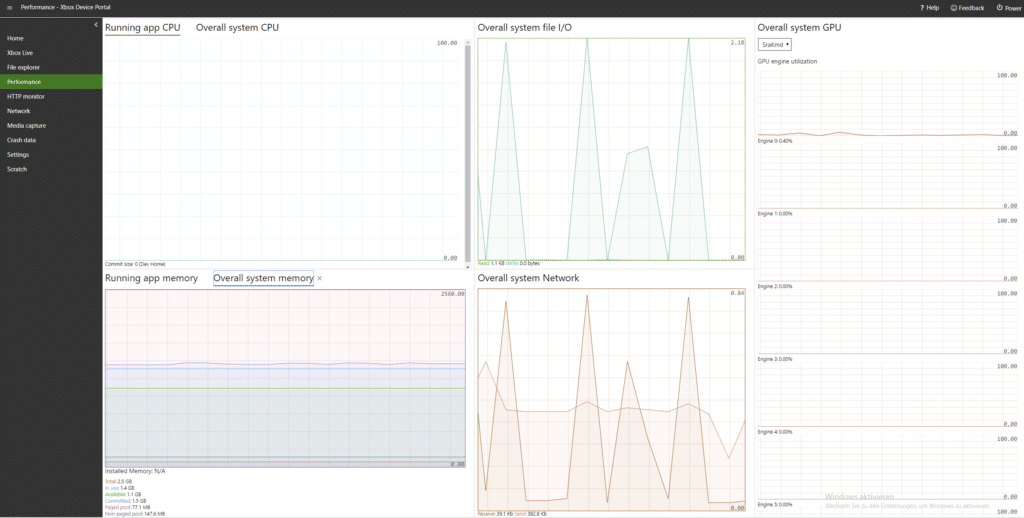The width and height of the screenshot is (1024, 518).
Task: Open Crash data in the sidebar
Action: coord(51,140)
